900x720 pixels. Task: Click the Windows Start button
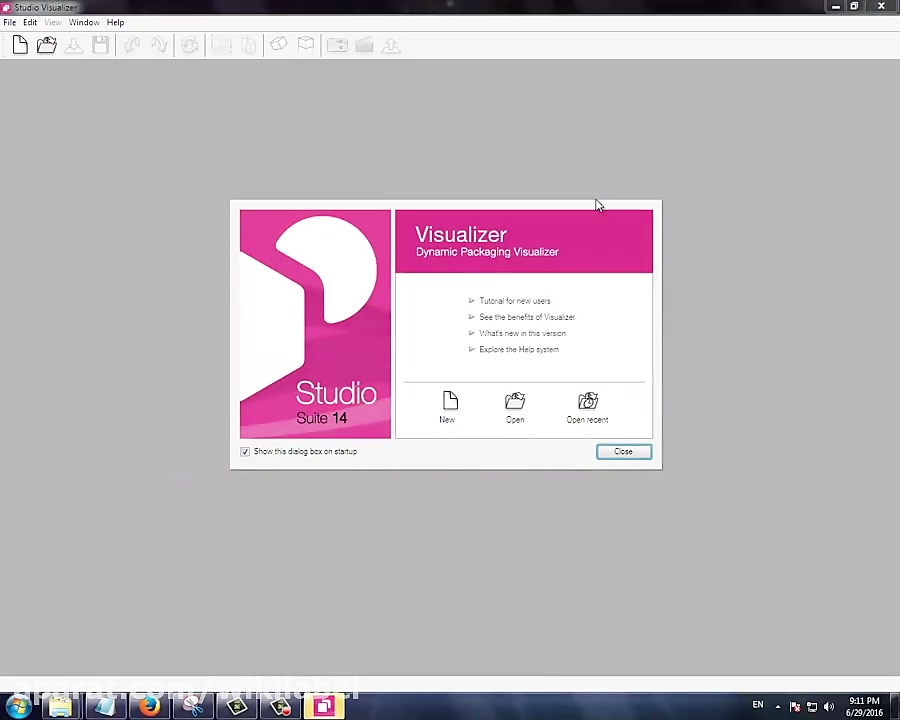point(18,706)
